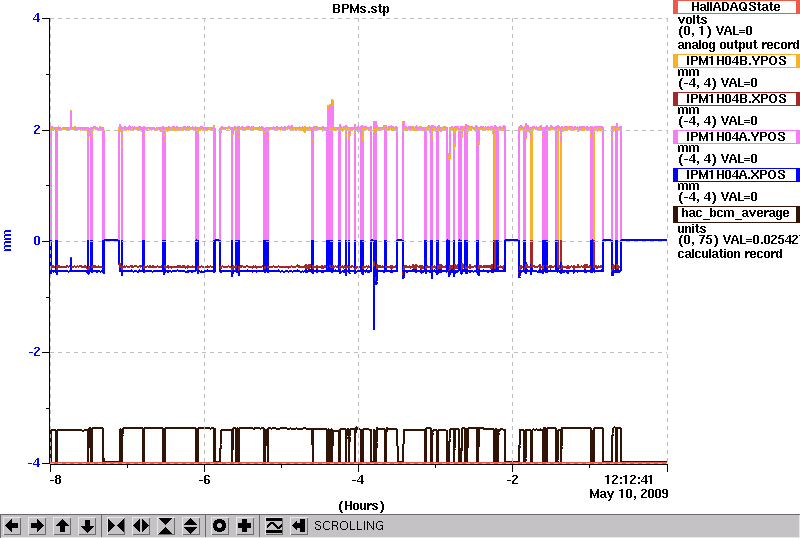Image resolution: width=800 pixels, height=538 pixels.
Task: Click the -6 tick label on the time axis
Action: tap(204, 480)
